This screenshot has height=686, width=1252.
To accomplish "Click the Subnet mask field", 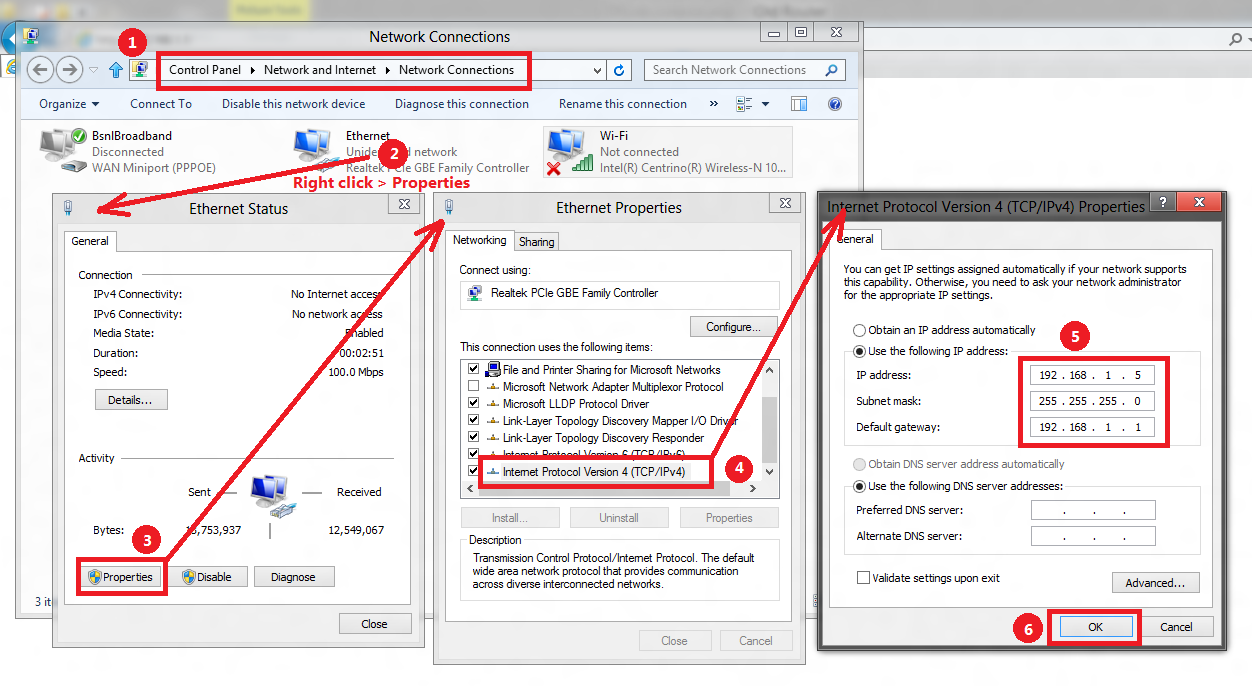I will [x=1093, y=401].
